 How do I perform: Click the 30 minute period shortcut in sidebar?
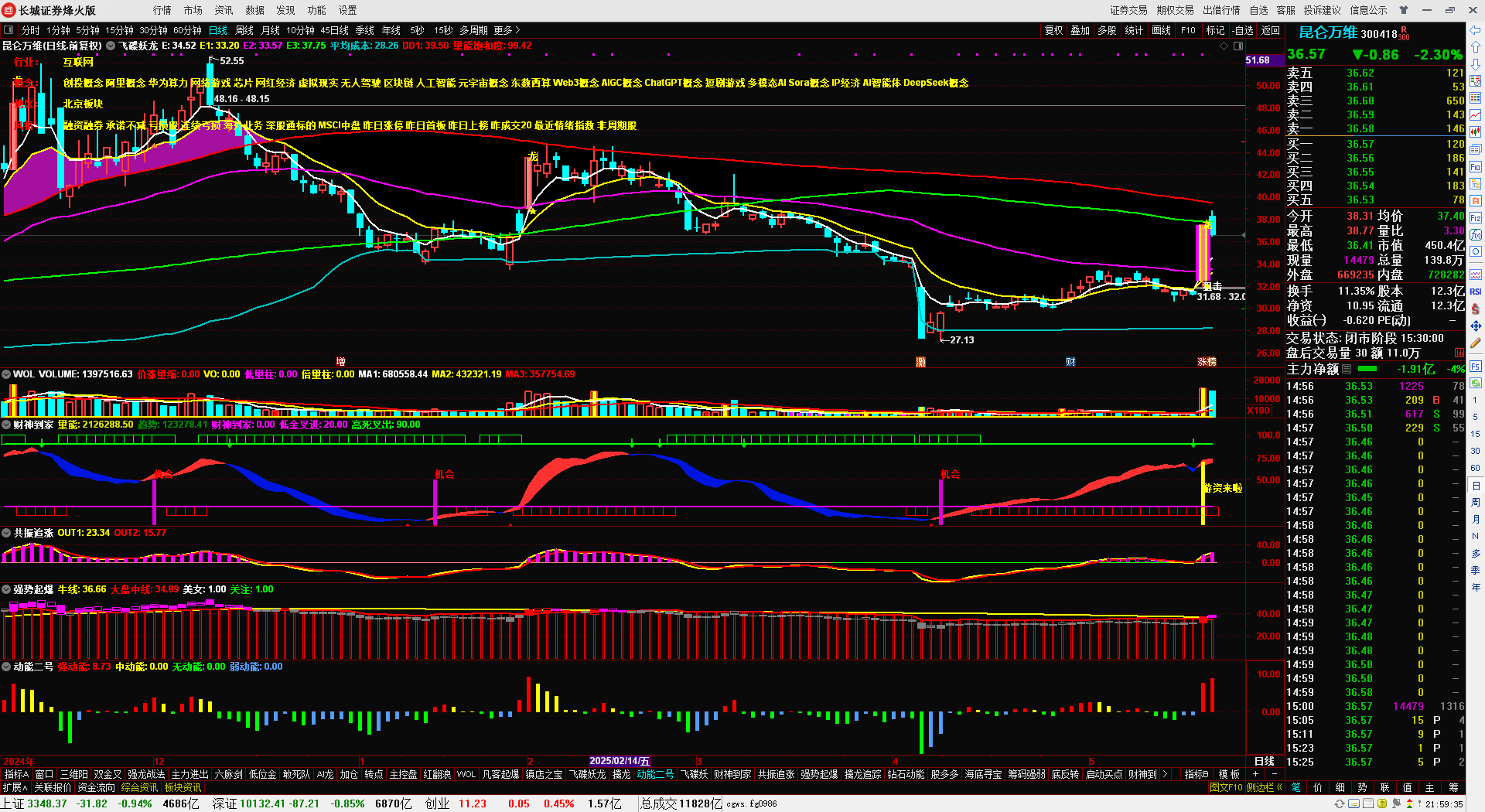(1476, 451)
